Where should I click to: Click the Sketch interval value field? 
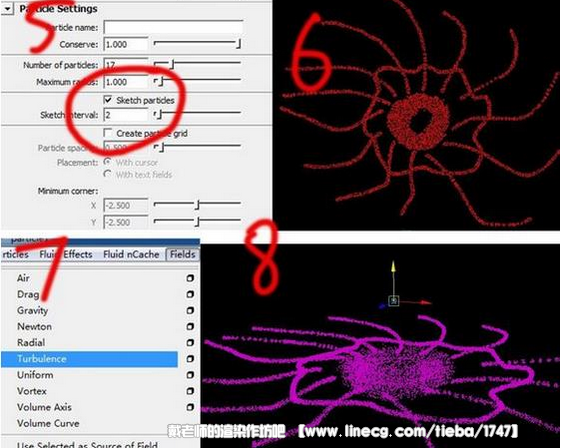(126, 115)
